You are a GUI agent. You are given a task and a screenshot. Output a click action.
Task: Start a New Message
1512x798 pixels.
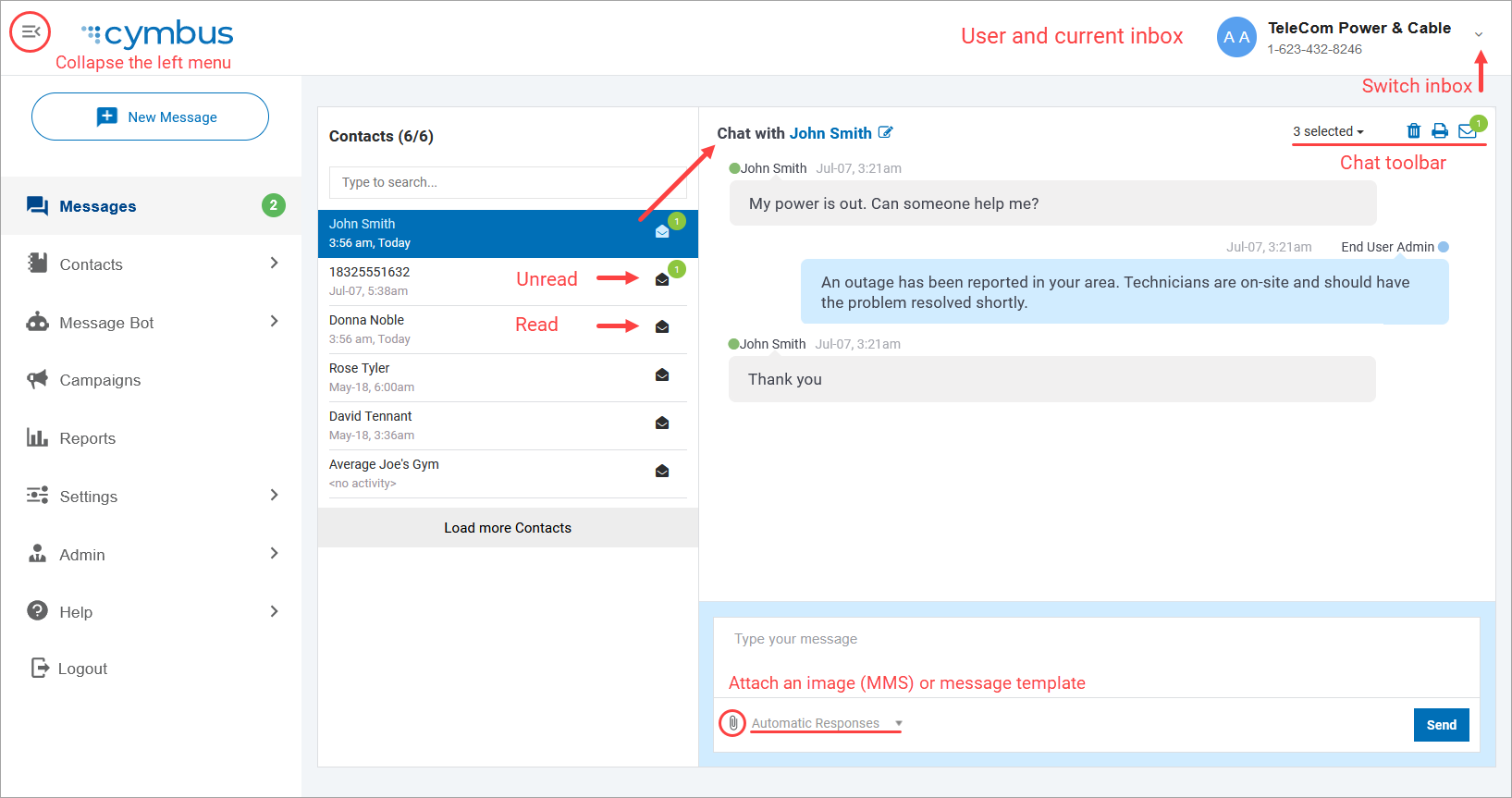coord(150,117)
